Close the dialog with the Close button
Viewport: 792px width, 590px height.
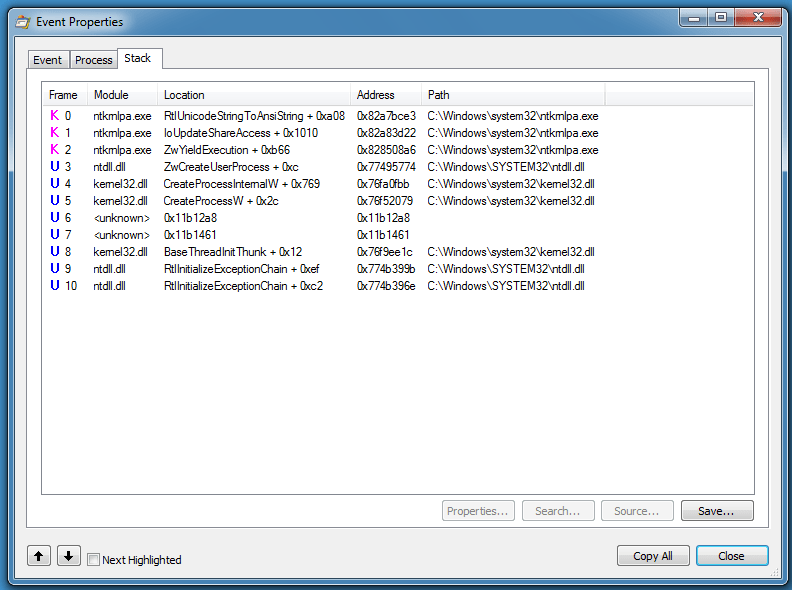tap(731, 556)
